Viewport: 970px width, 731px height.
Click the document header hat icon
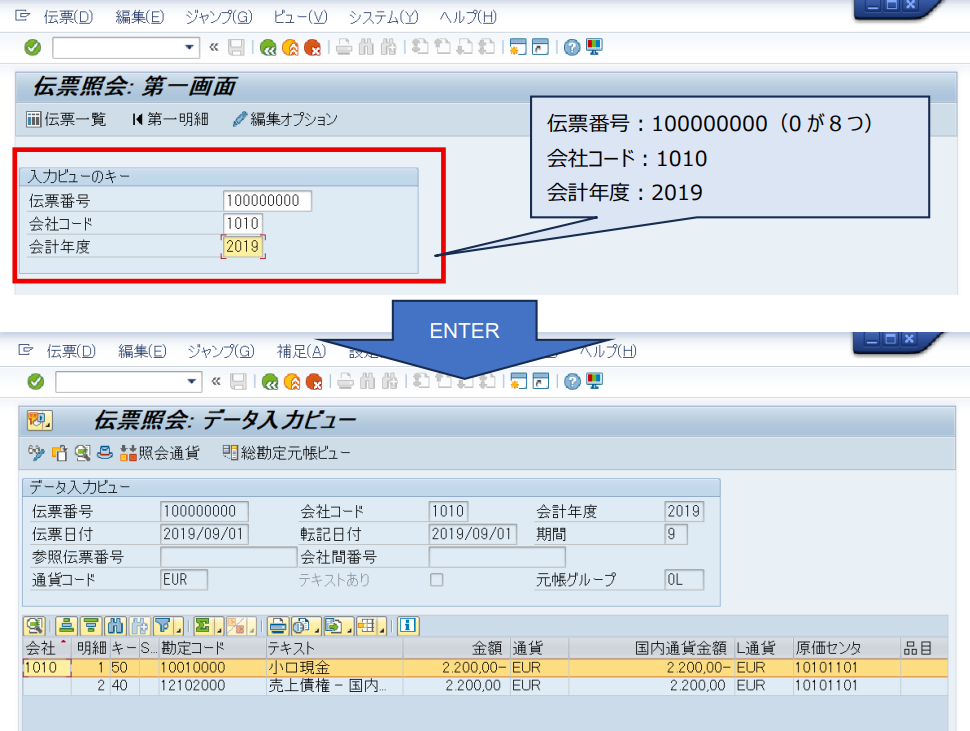(x=105, y=453)
